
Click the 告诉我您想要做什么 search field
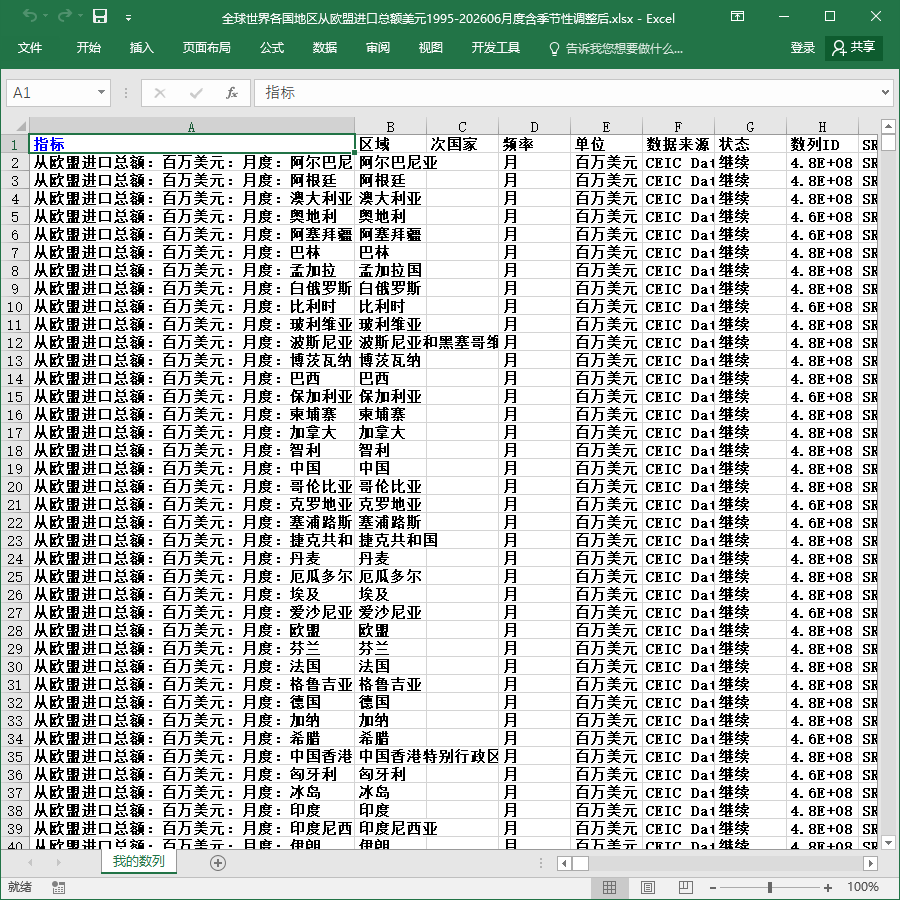[x=616, y=48]
